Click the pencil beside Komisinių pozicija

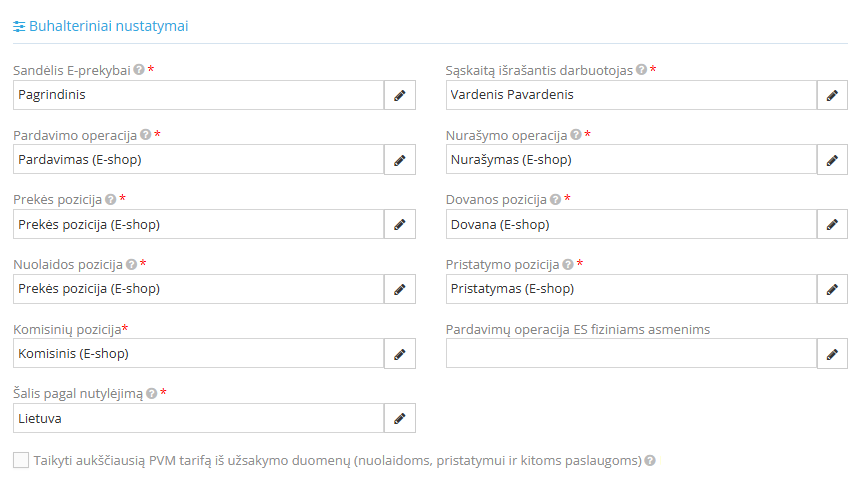[400, 354]
